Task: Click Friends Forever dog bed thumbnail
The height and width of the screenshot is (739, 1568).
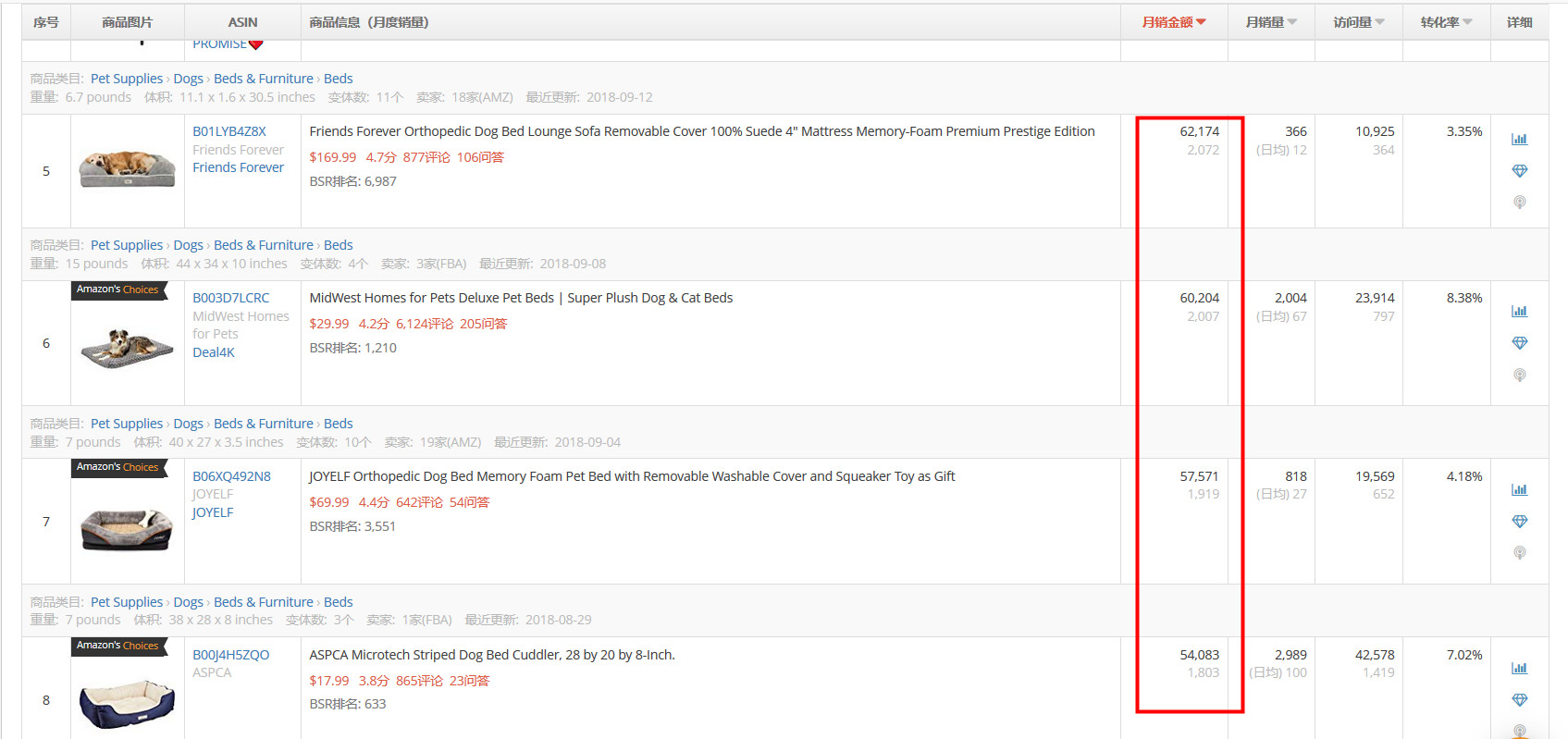Action: [127, 169]
